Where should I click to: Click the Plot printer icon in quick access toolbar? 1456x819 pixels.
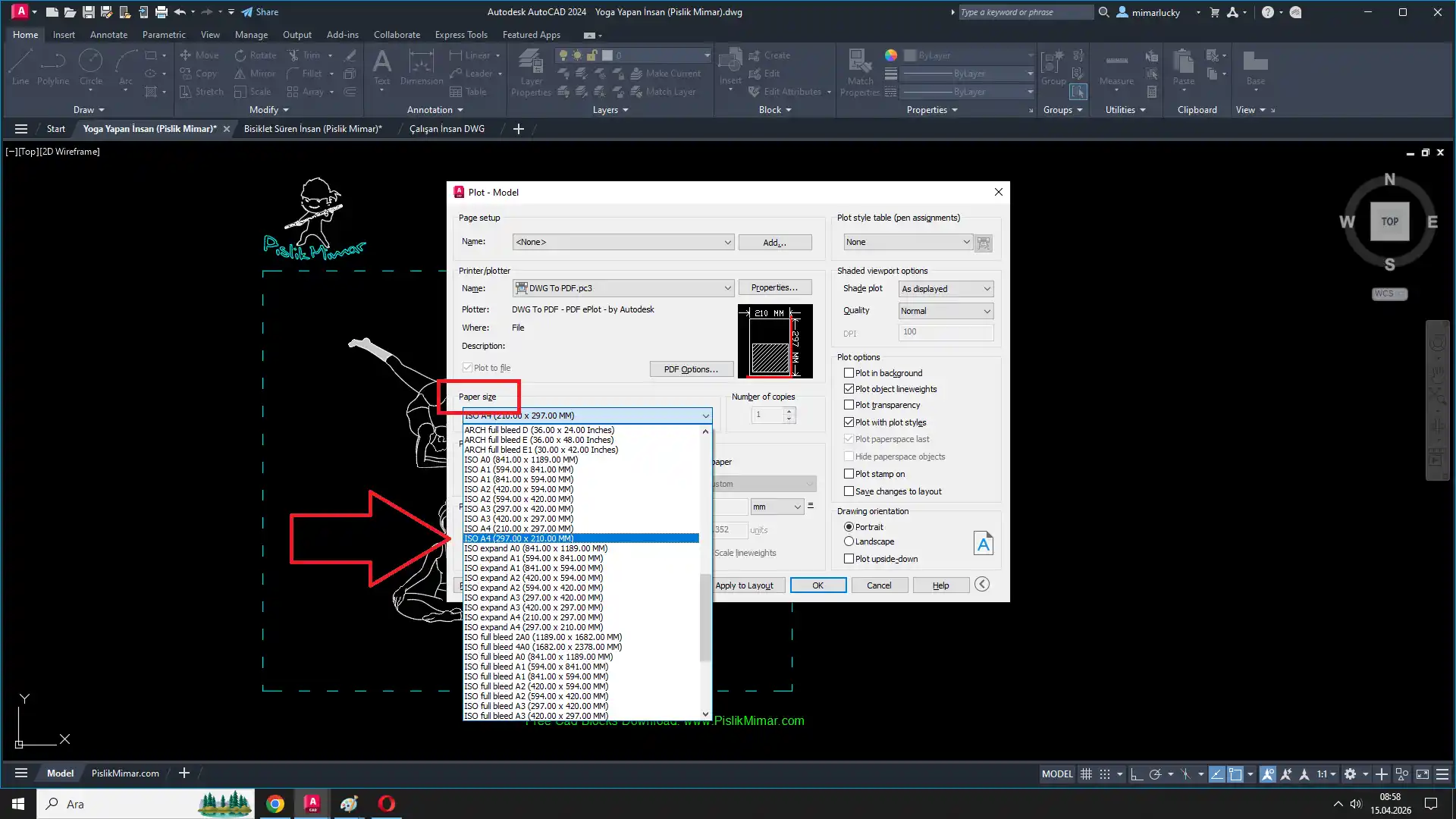(161, 12)
